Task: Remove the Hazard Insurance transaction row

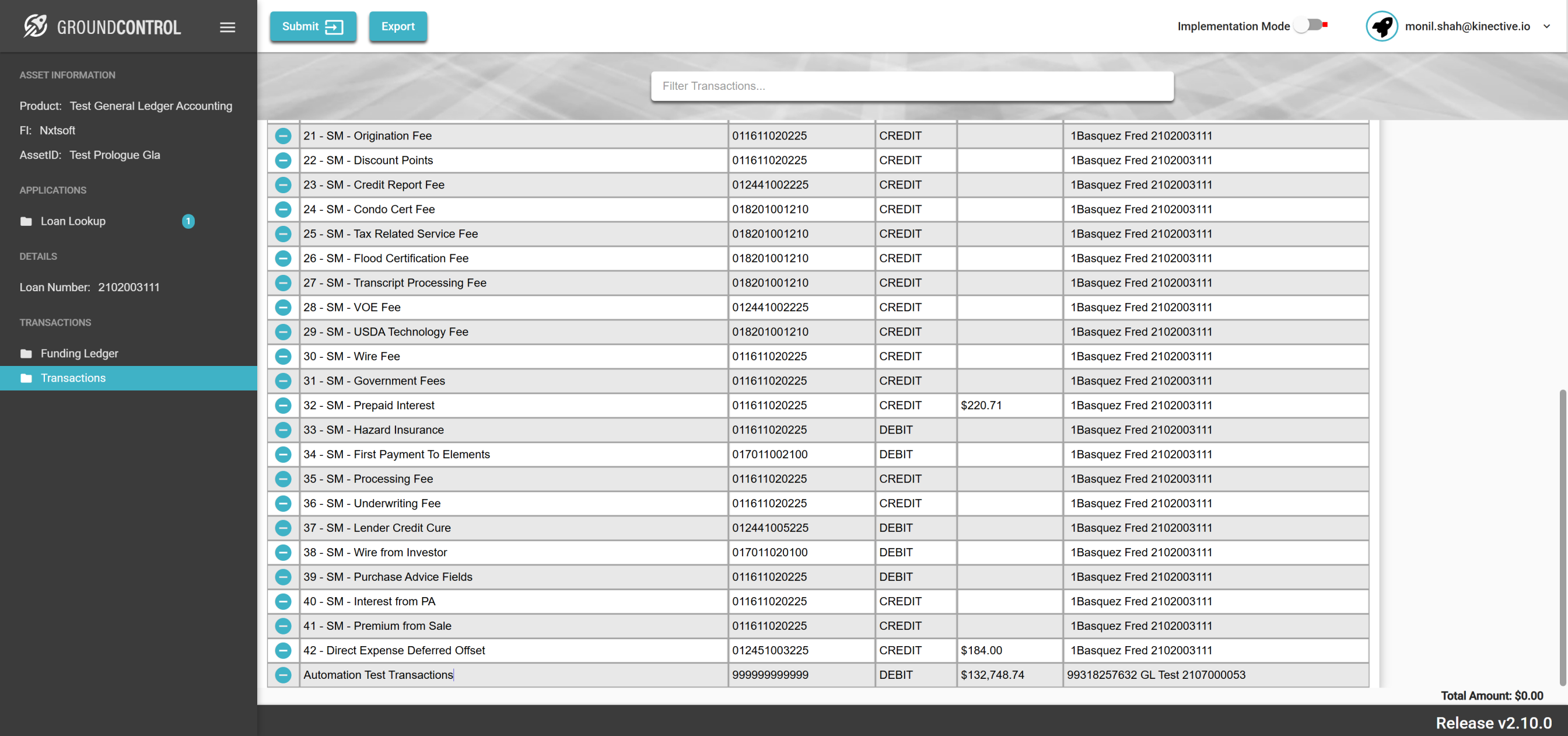Action: pyautogui.click(x=283, y=430)
